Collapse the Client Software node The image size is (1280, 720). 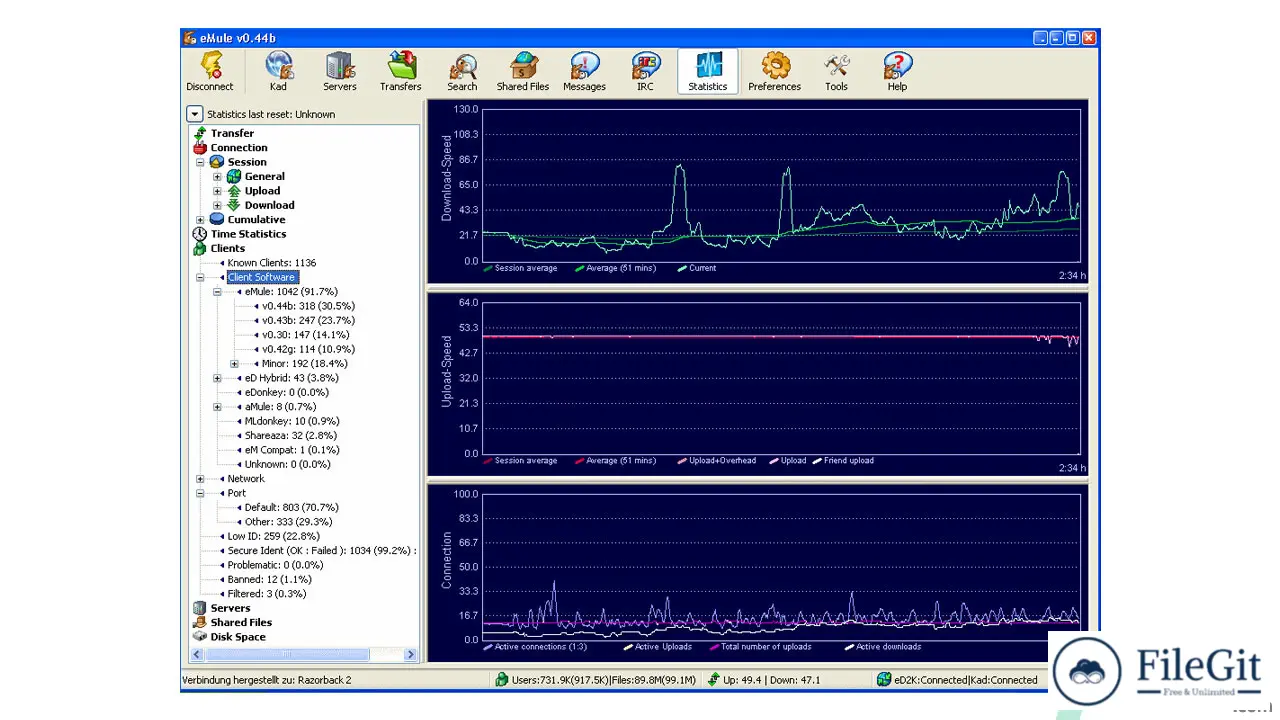coord(200,277)
